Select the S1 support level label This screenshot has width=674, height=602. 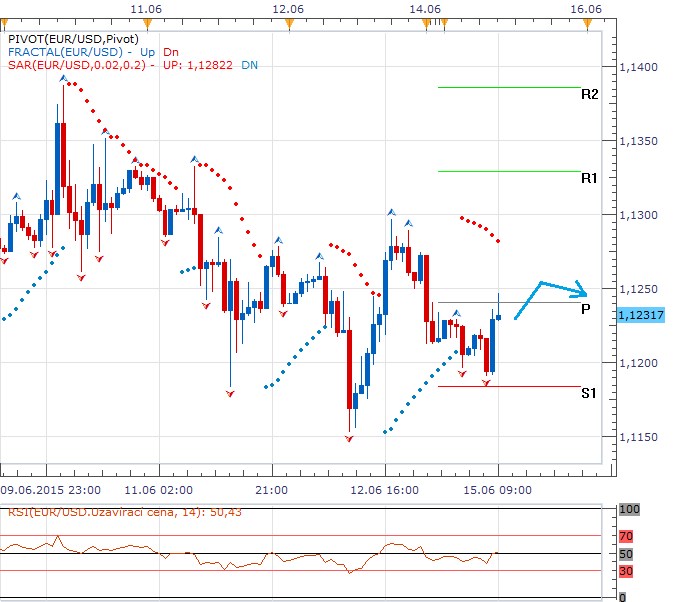tap(589, 393)
